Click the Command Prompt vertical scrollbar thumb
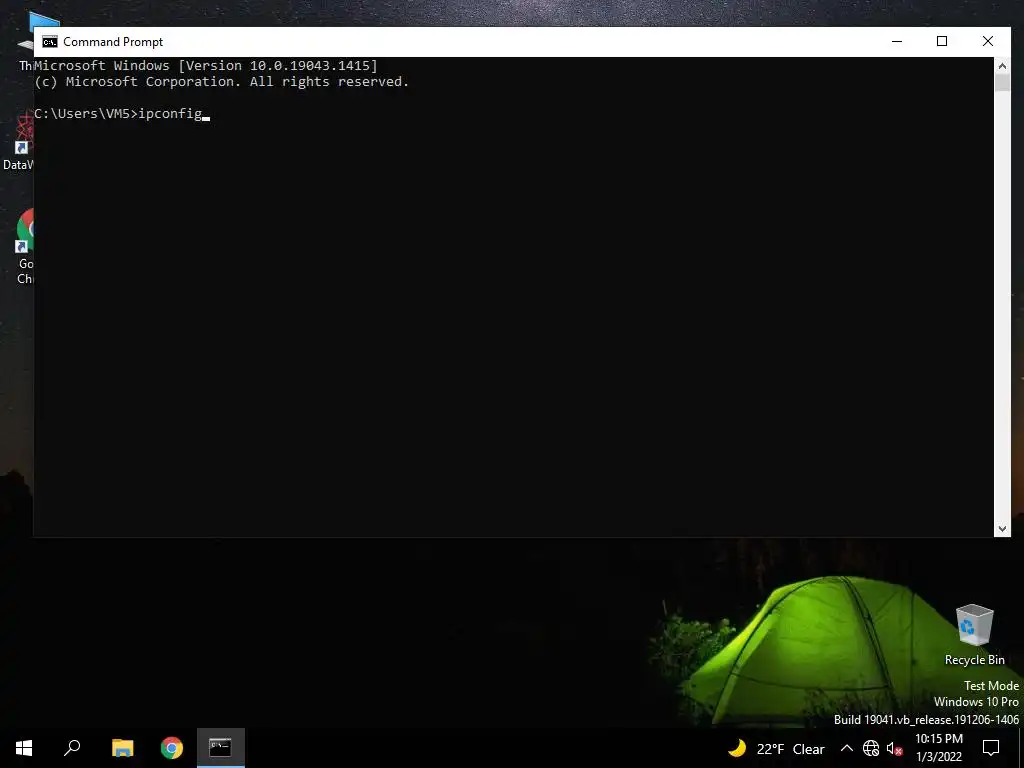Viewport: 1024px width, 768px height. tap(1002, 83)
